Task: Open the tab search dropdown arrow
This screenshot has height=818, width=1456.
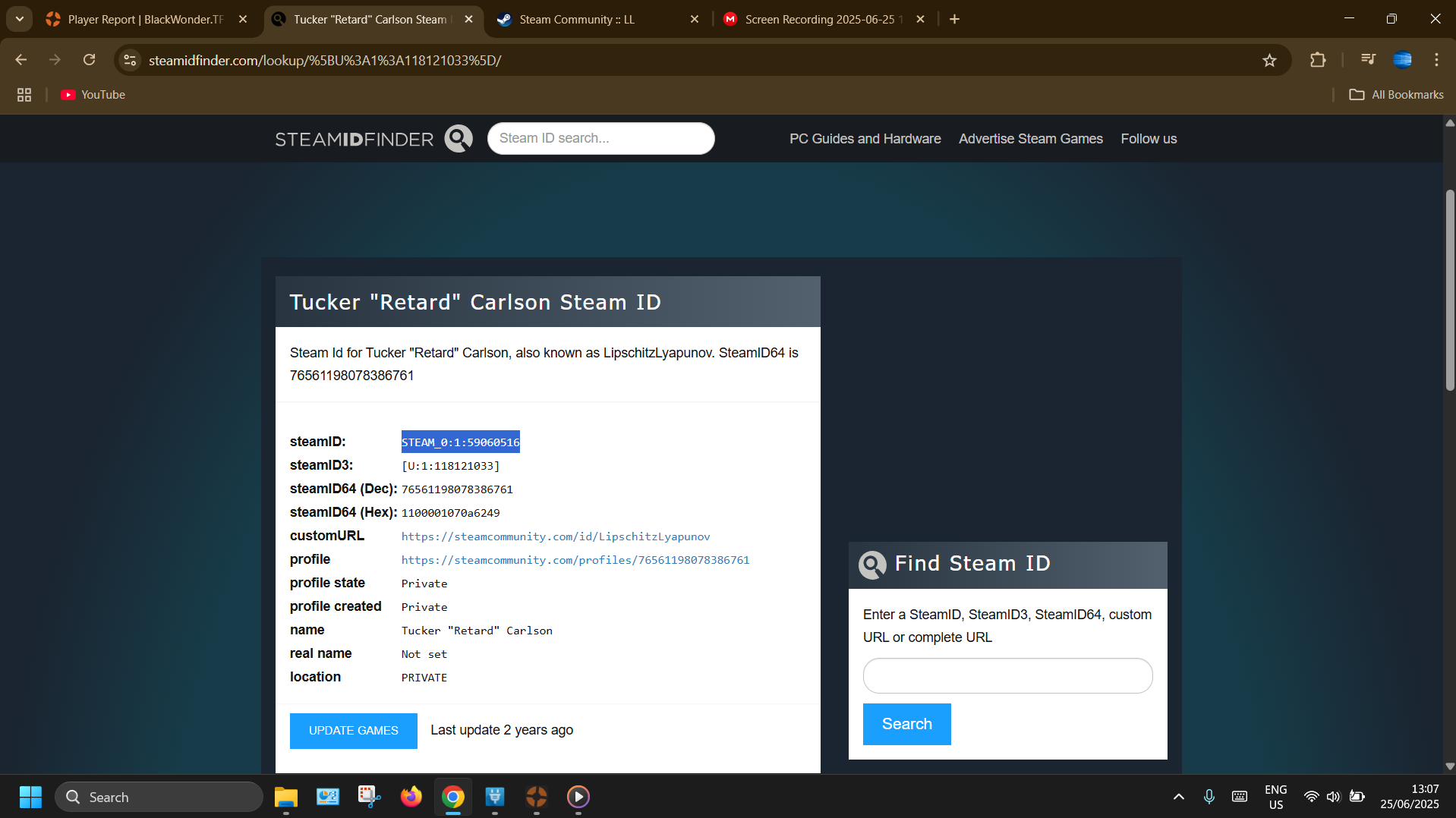Action: (20, 19)
